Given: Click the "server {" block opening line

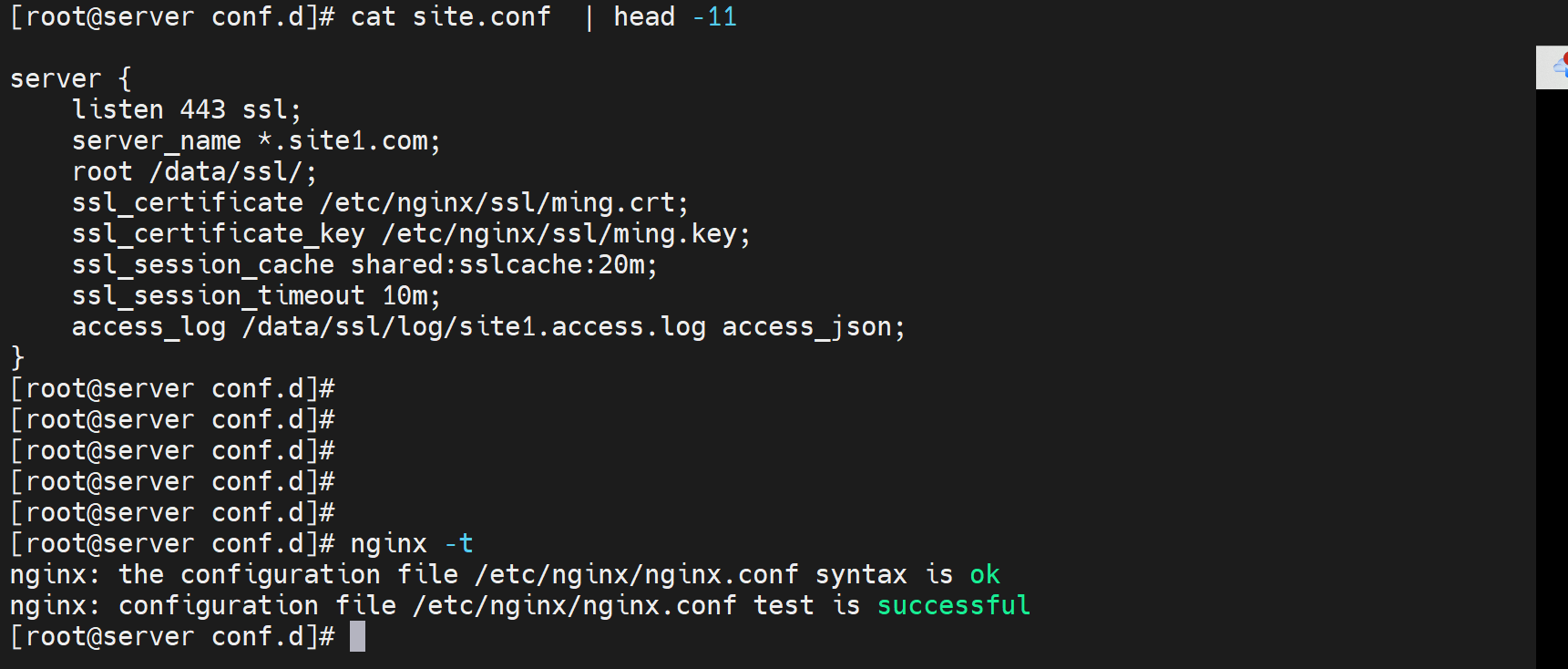Looking at the screenshot, I should pos(70,78).
